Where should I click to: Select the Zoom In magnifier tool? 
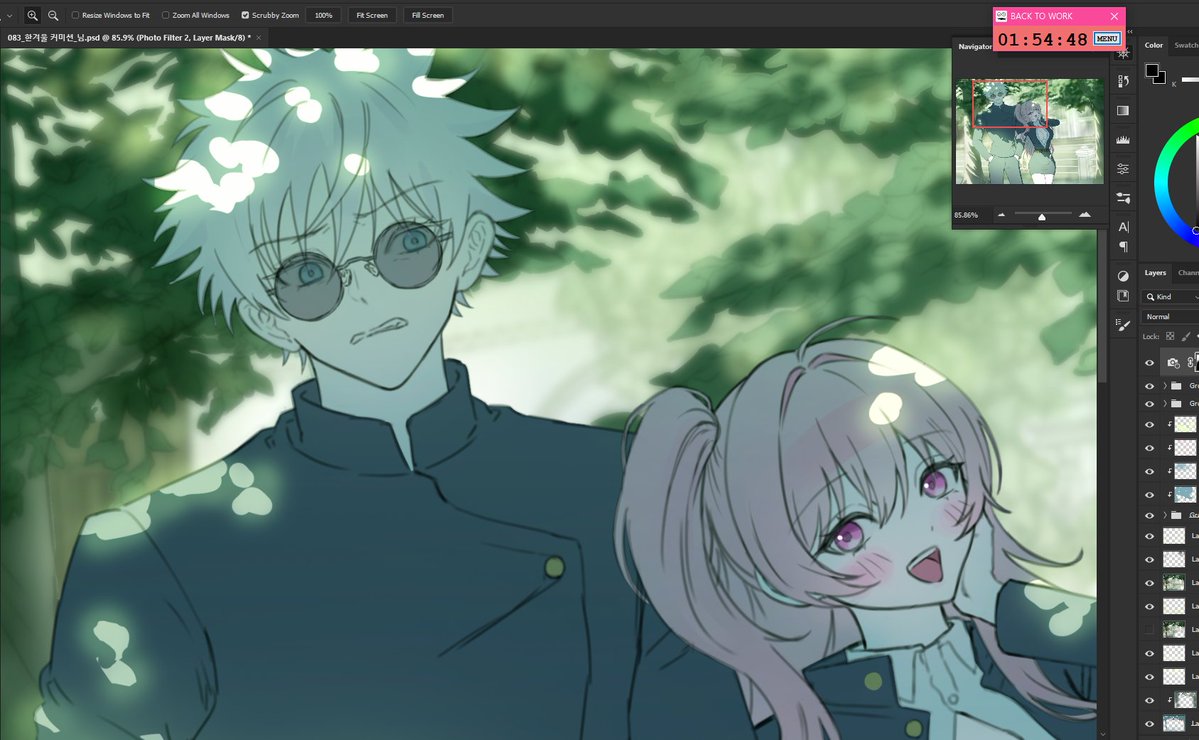32,15
